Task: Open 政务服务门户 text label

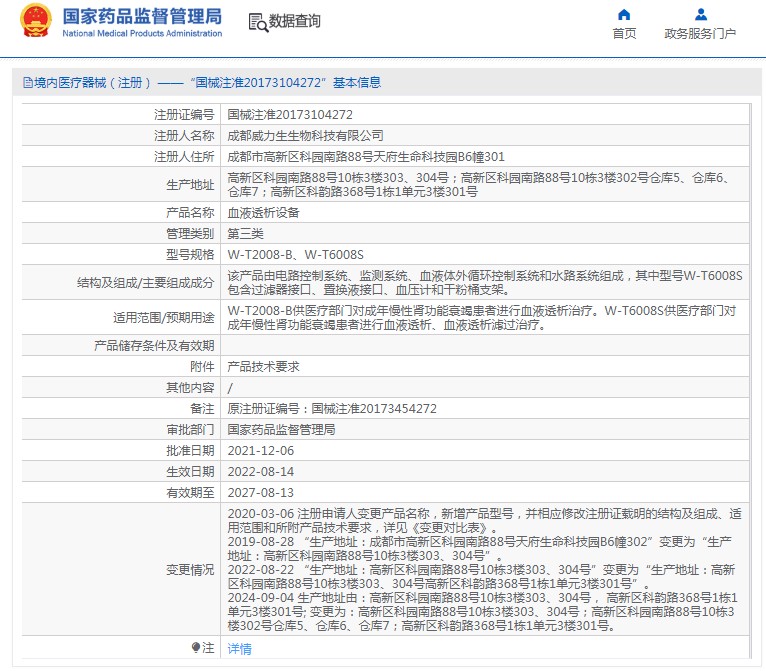Action: click(x=700, y=34)
